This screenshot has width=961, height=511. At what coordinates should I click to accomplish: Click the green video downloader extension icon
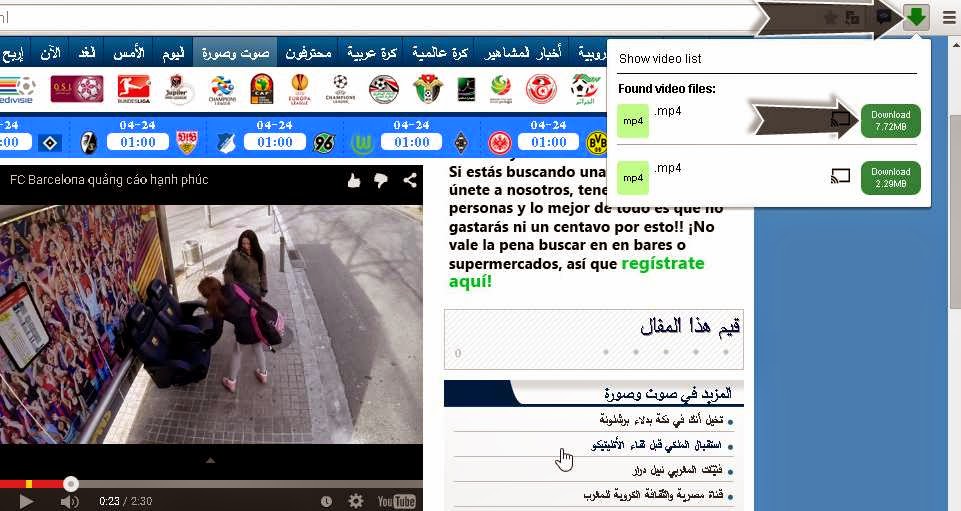pyautogui.click(x=916, y=17)
